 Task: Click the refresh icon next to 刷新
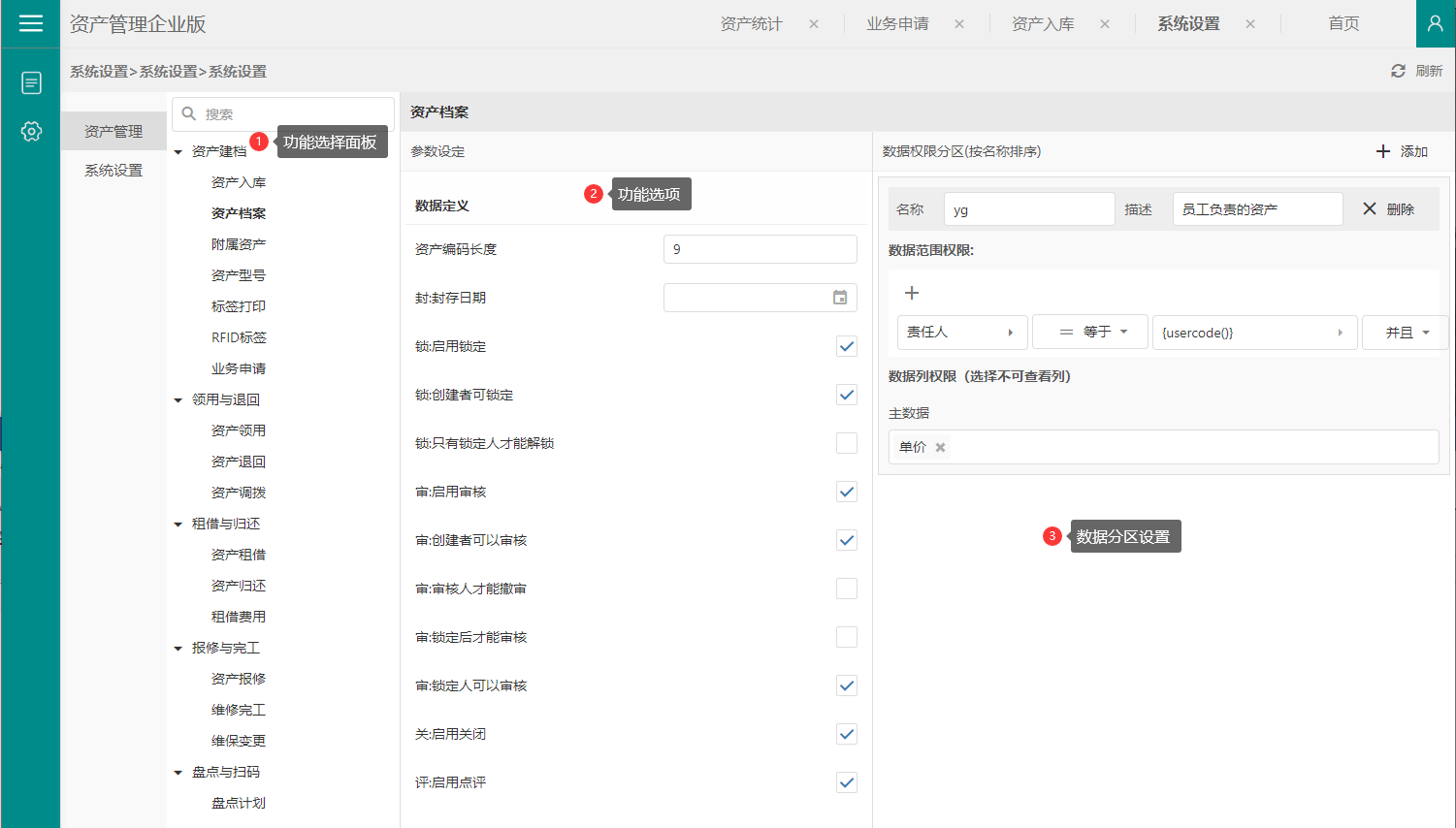click(1398, 71)
